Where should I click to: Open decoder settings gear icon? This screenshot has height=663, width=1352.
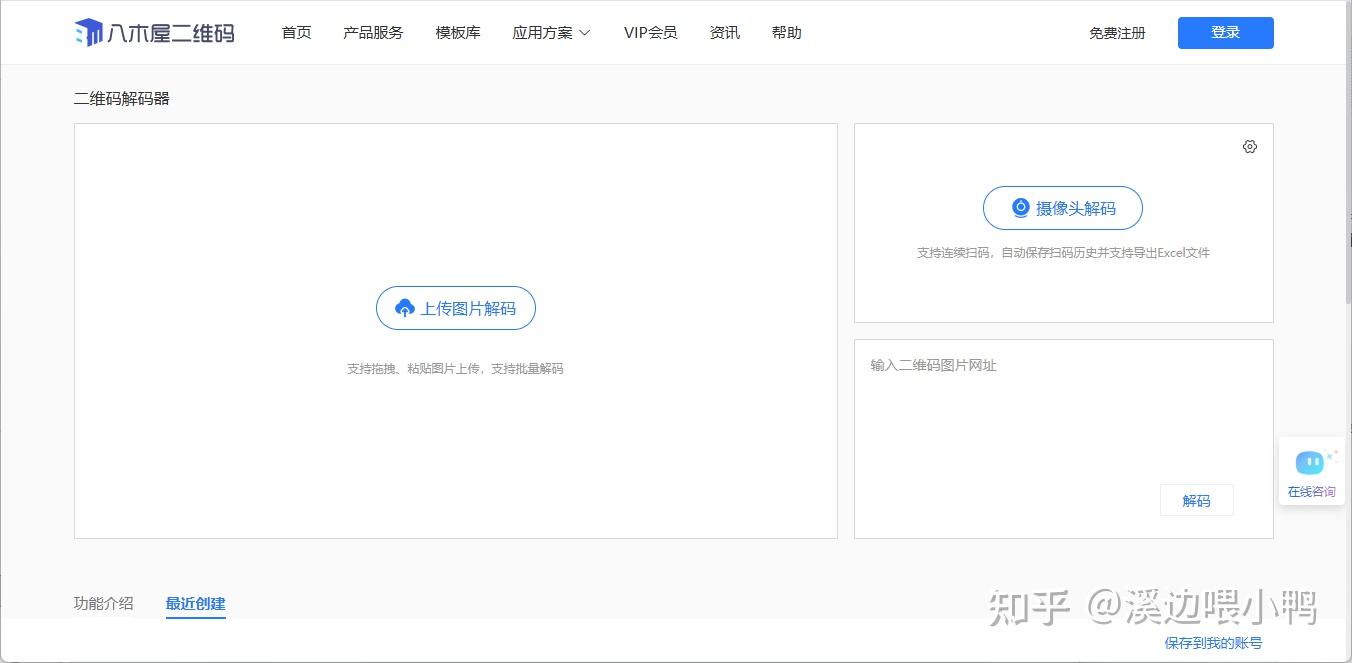coord(1250,147)
